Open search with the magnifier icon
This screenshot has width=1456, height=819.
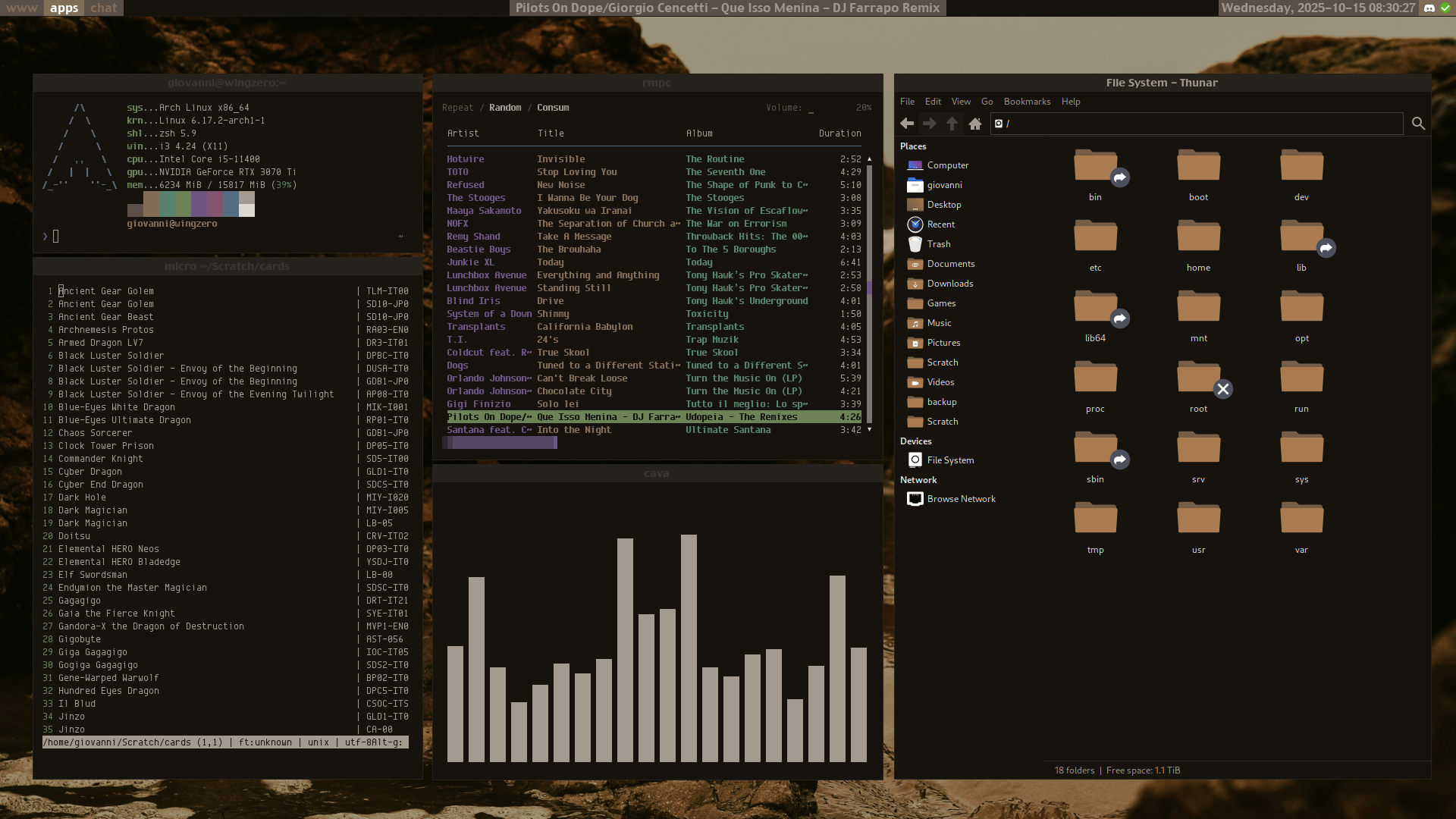click(x=1418, y=124)
